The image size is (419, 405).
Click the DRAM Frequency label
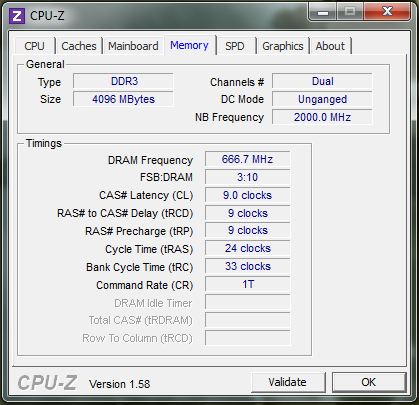point(150,160)
